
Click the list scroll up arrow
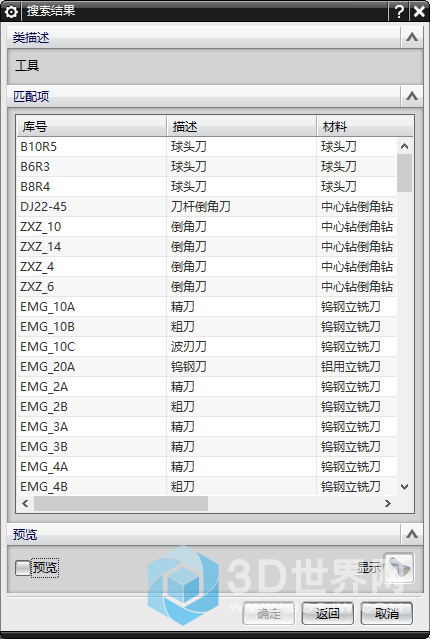point(404,146)
